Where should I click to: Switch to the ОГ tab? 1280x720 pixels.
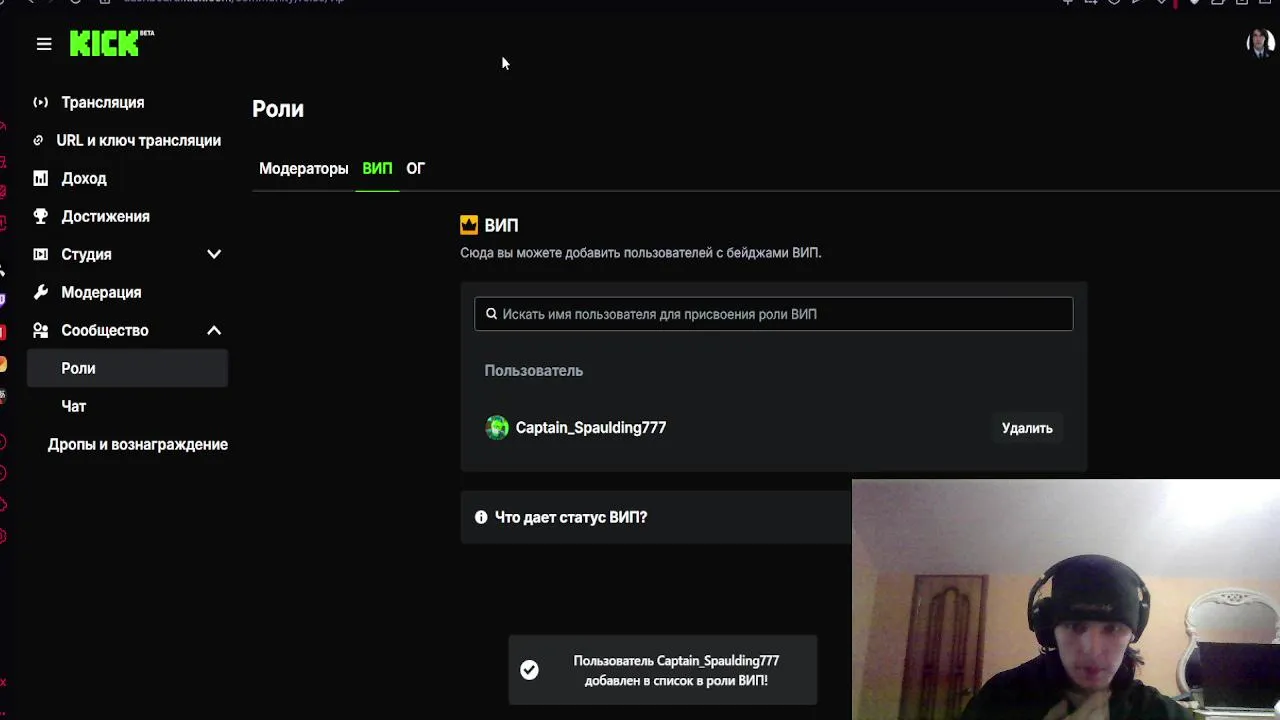(x=415, y=168)
